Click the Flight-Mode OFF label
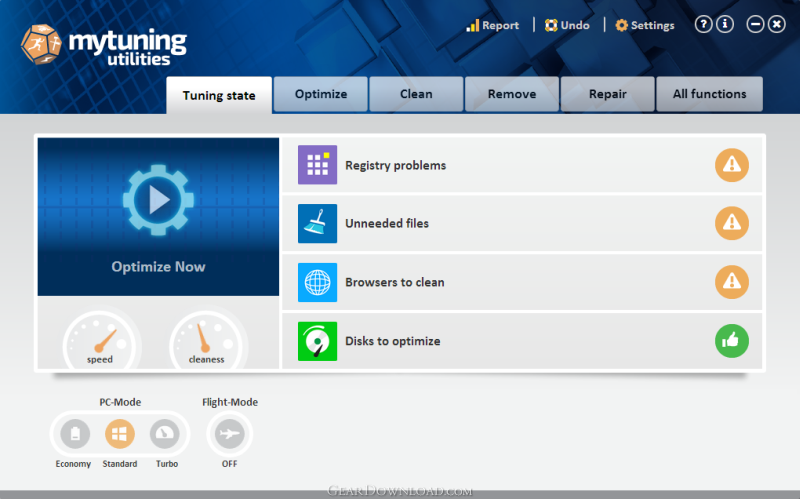 coord(230,464)
